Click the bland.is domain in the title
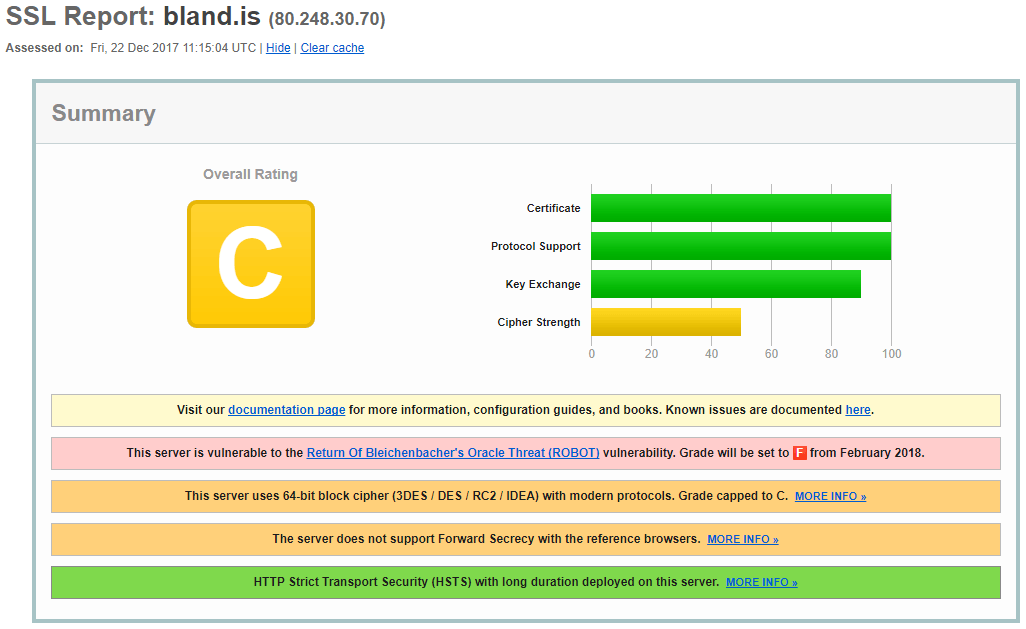 [212, 16]
